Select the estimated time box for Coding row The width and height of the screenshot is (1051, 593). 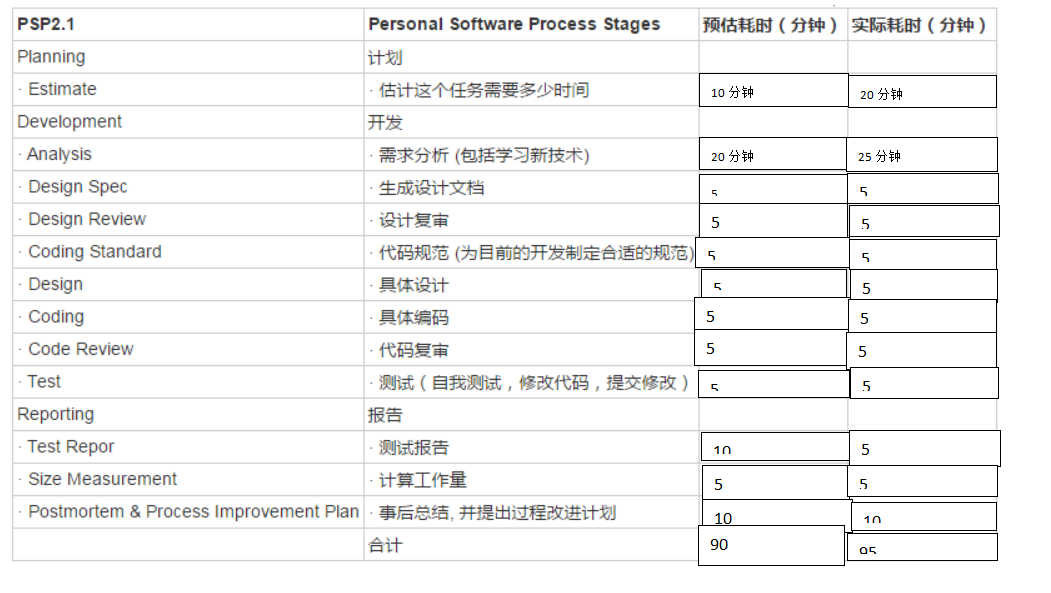[771, 316]
